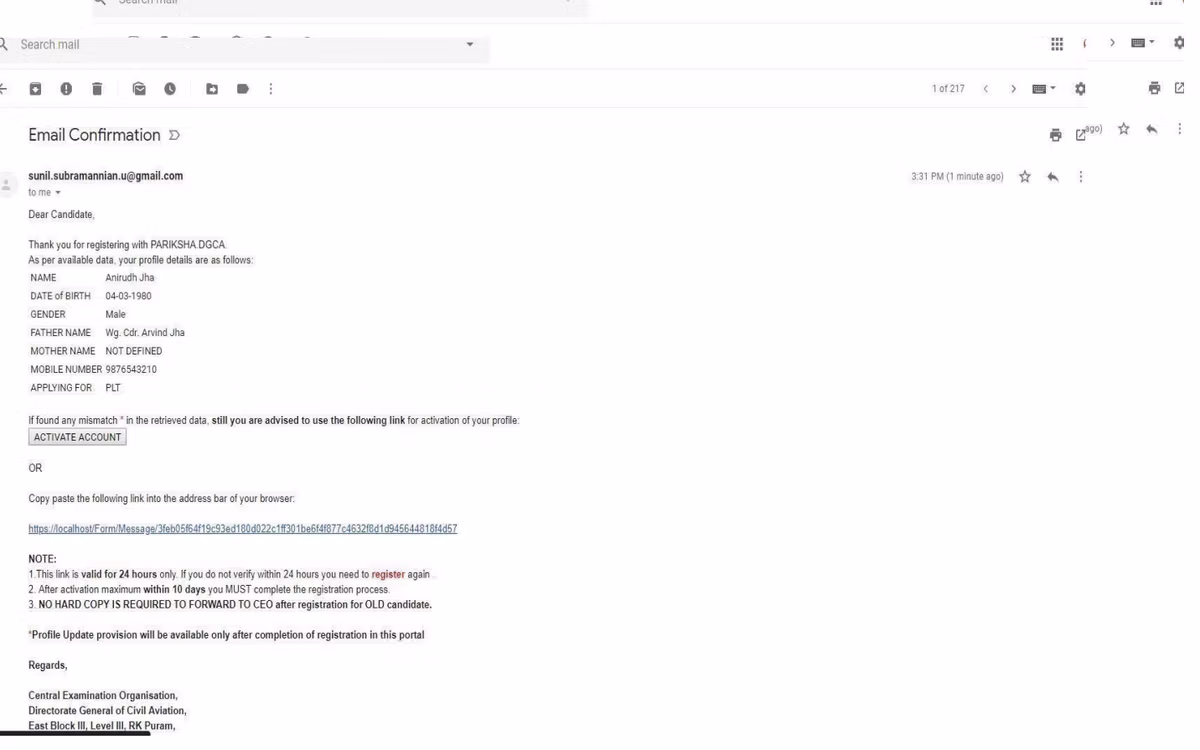Image resolution: width=1200 pixels, height=750 pixels.
Task: Toggle the importance marker beside Email Confirmation
Action: click(174, 135)
